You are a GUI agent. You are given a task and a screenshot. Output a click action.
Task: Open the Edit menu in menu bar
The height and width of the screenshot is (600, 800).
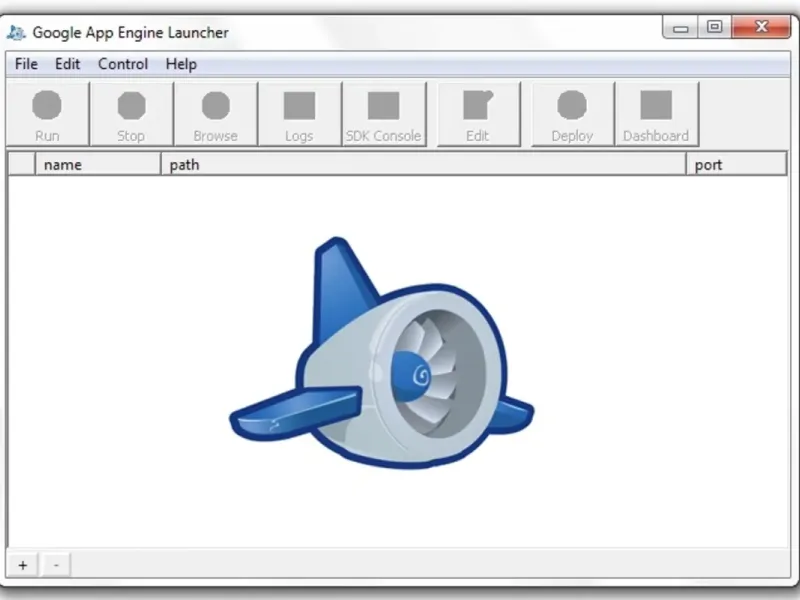click(x=67, y=64)
